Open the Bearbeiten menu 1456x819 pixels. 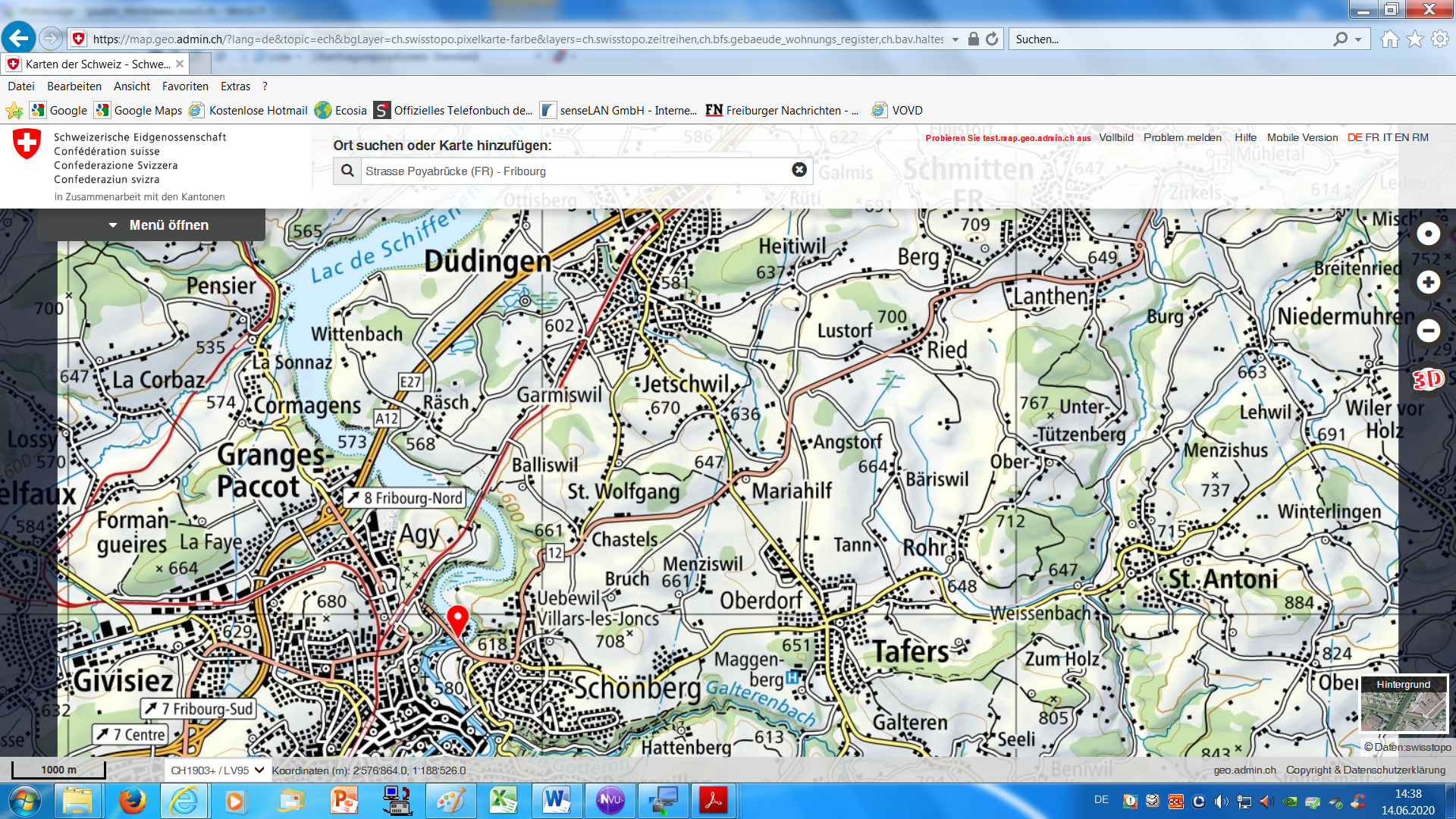[x=74, y=86]
